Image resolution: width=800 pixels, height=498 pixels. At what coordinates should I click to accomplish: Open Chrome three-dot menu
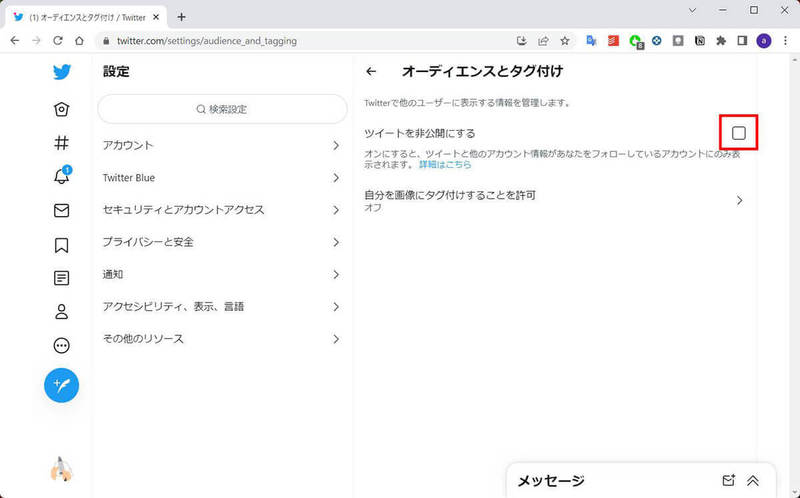point(785,41)
